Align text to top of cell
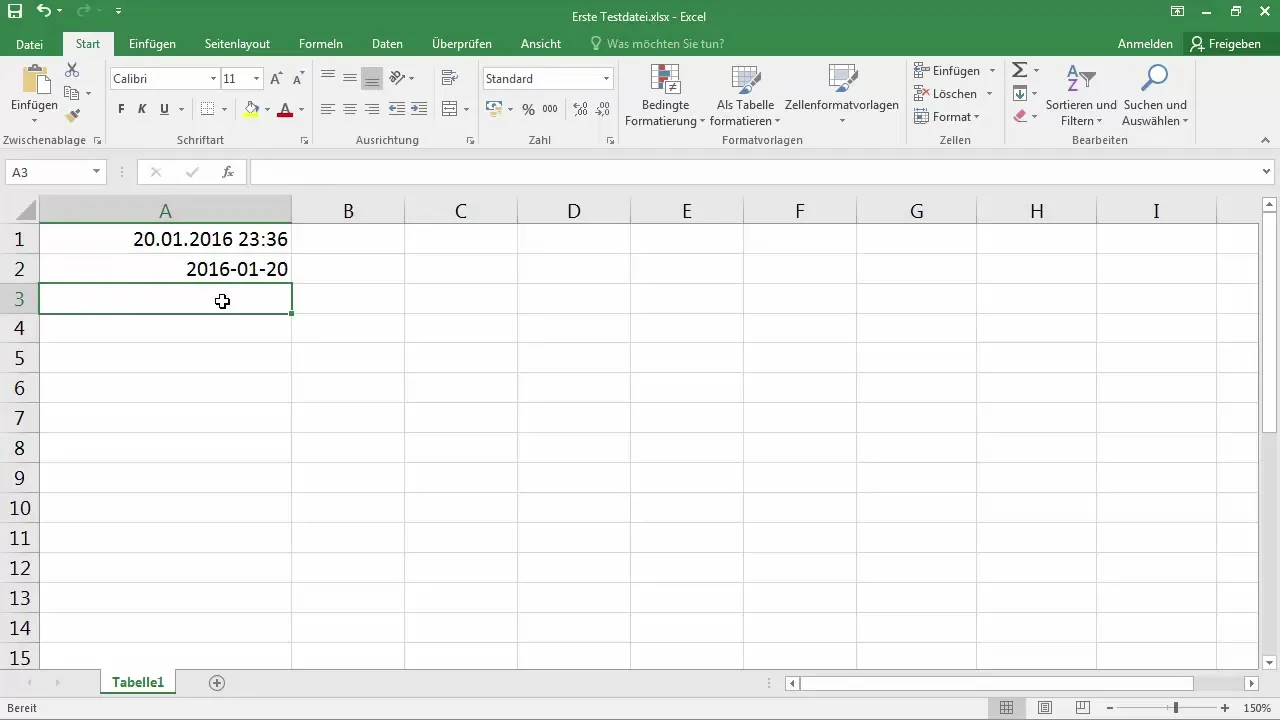Image resolution: width=1280 pixels, height=720 pixels. 327,78
